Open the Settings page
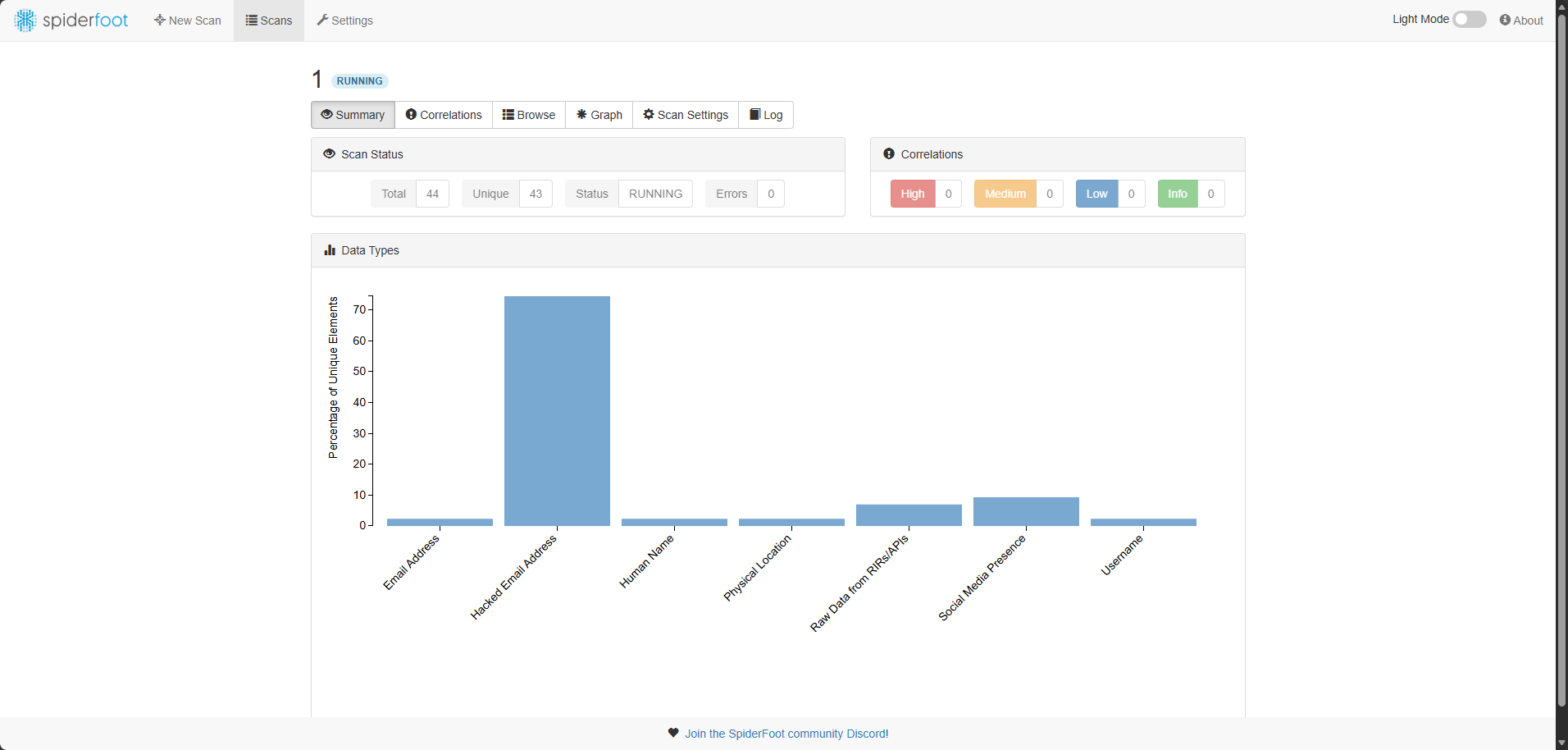The image size is (1568, 750). (345, 21)
